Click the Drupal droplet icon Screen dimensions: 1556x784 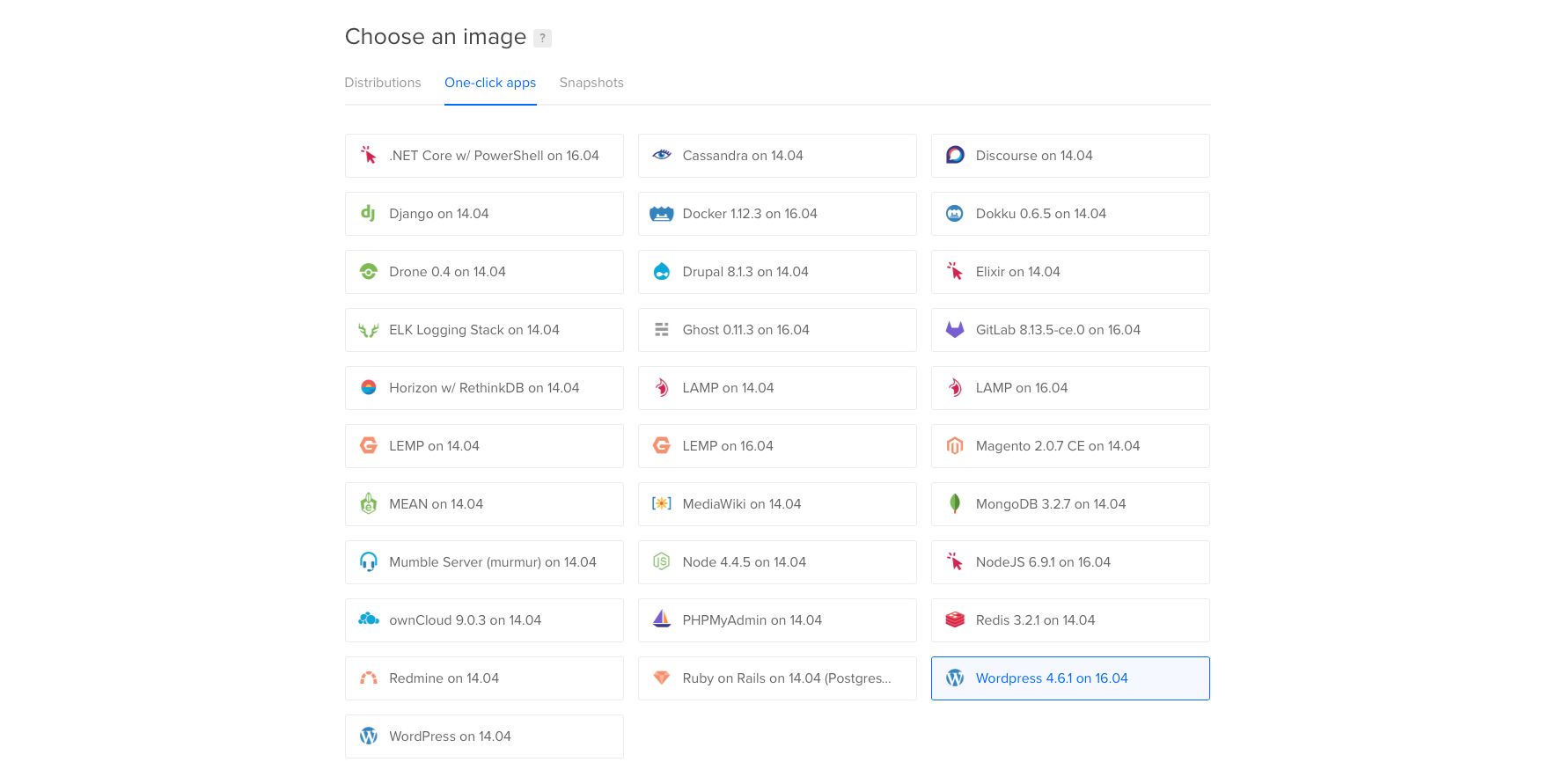click(x=661, y=272)
